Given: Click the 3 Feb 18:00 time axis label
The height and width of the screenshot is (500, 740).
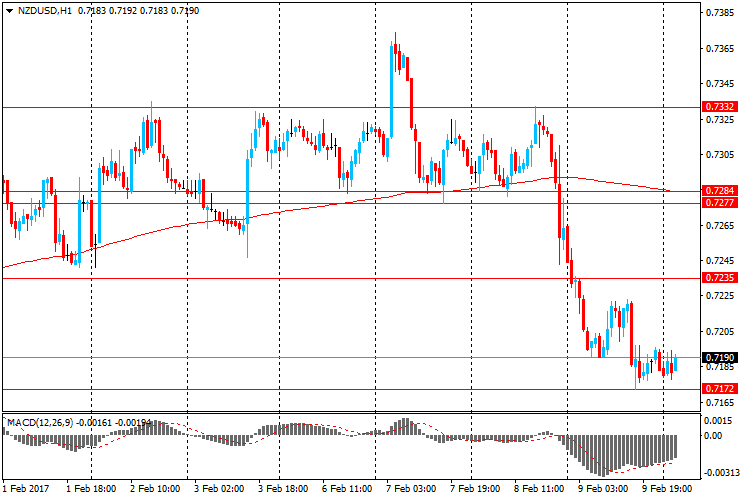Looking at the screenshot, I should point(285,489).
